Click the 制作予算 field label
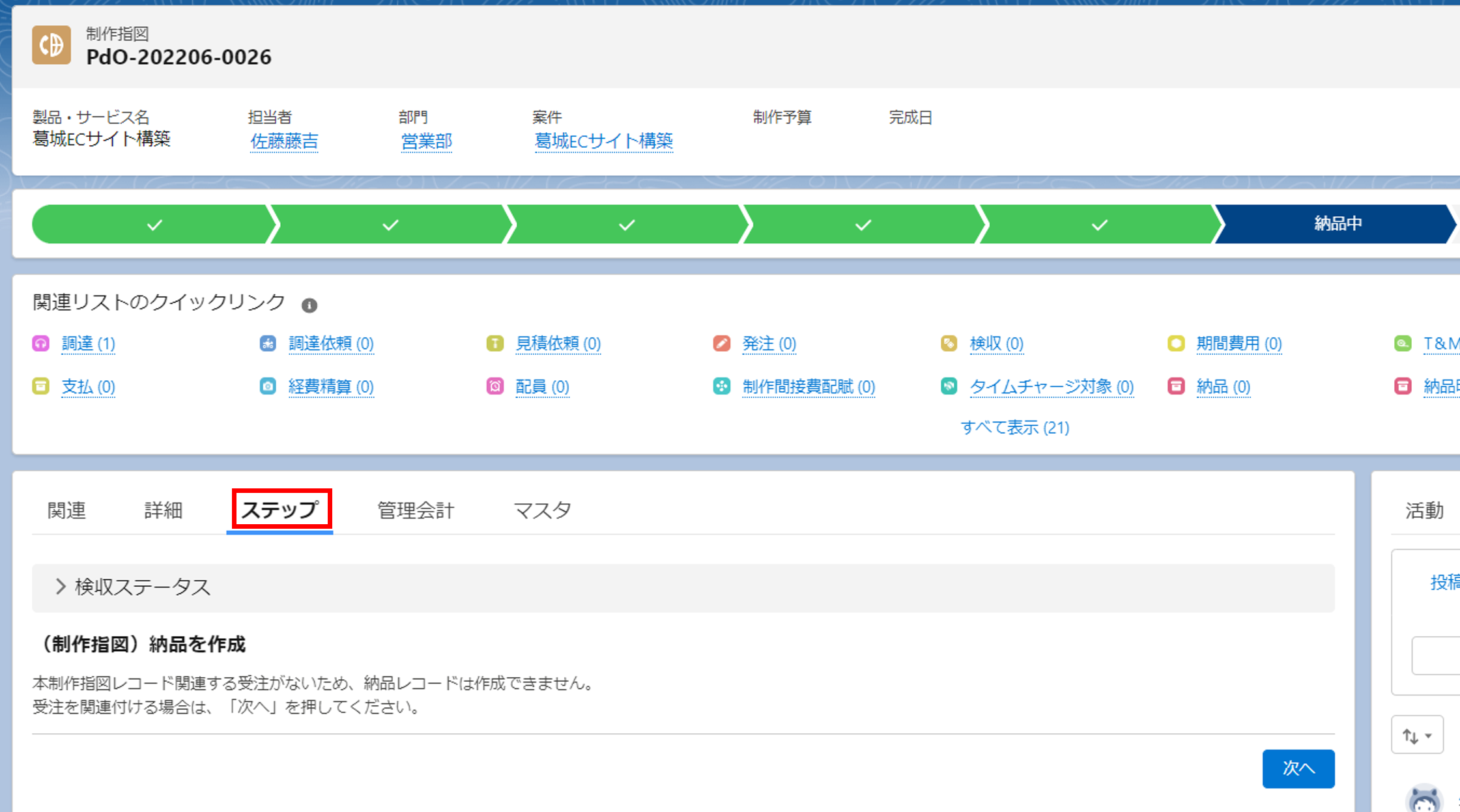The image size is (1460, 812). coord(782,117)
